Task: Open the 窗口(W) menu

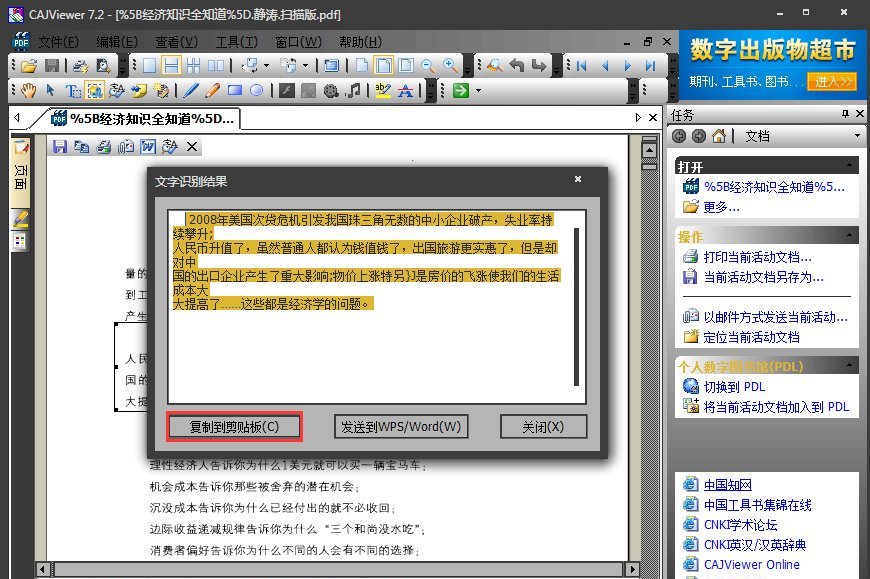Action: coord(298,42)
